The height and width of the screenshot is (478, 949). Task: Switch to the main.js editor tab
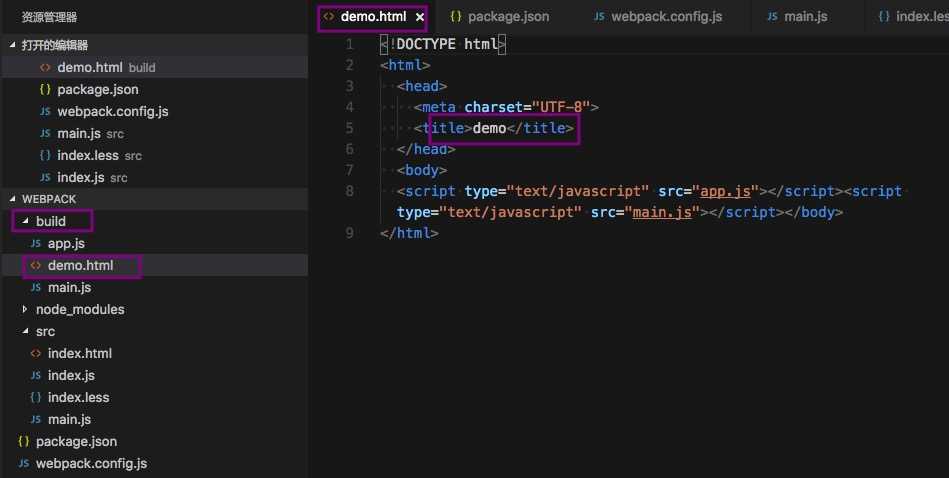click(797, 17)
